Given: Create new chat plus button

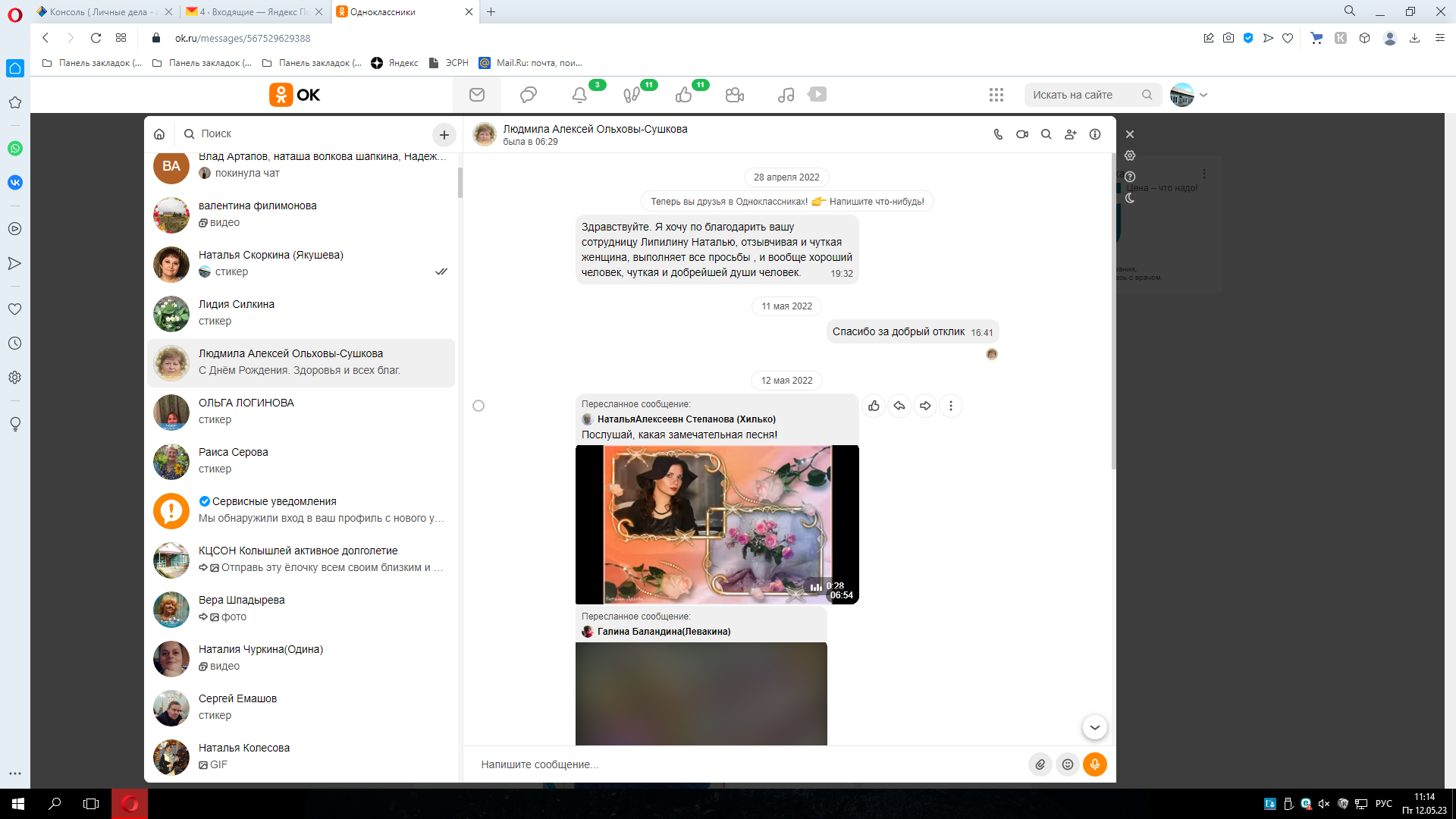Looking at the screenshot, I should 444,135.
